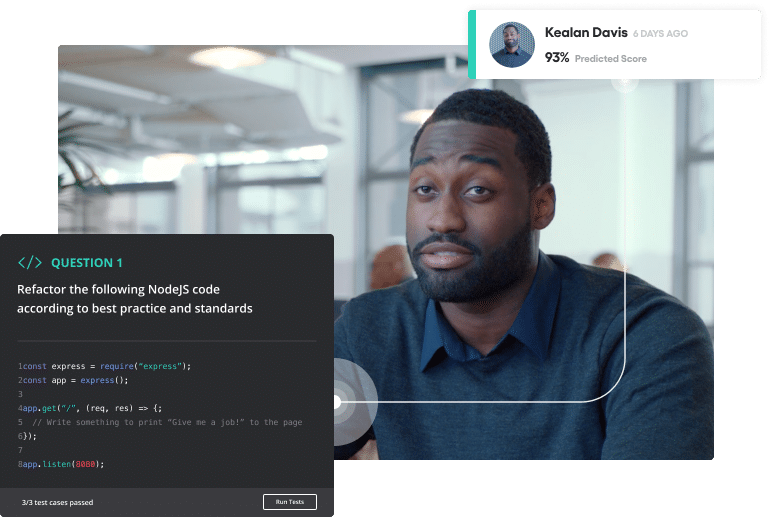Open Kealan Davis profile avatar
The height and width of the screenshot is (517, 771).
[x=512, y=45]
